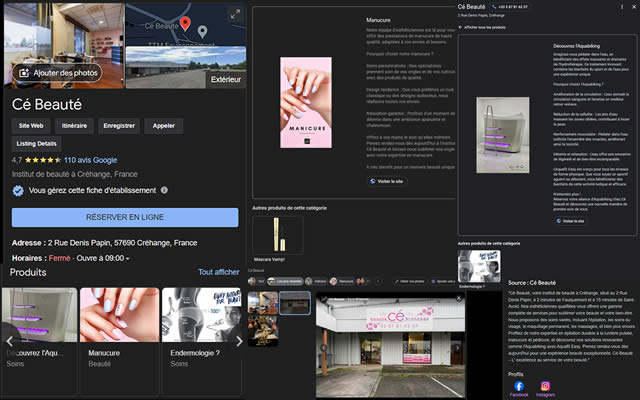The width and height of the screenshot is (640, 400).
Task: Click the info icon next to fiche d'établissement
Action: click(x=164, y=190)
